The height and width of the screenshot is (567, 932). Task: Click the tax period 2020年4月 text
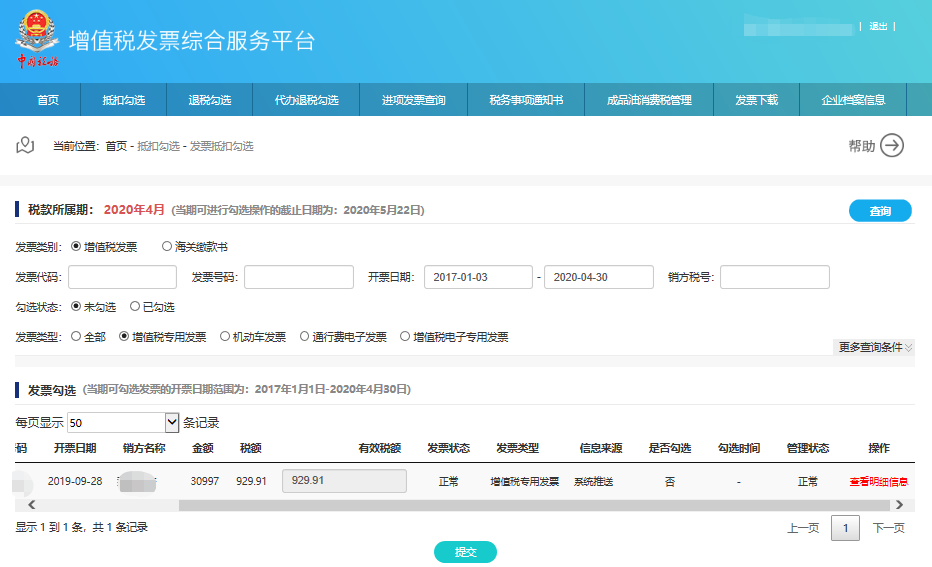coord(134,210)
